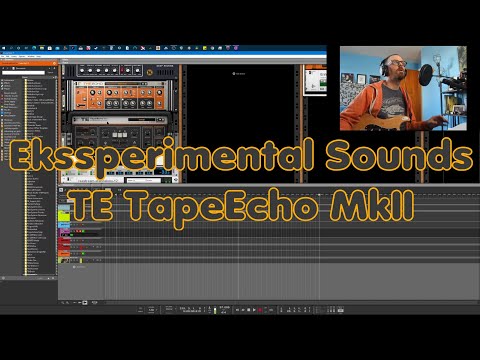Start playback with the transport Play button
480x360 pixels.
click(254, 310)
